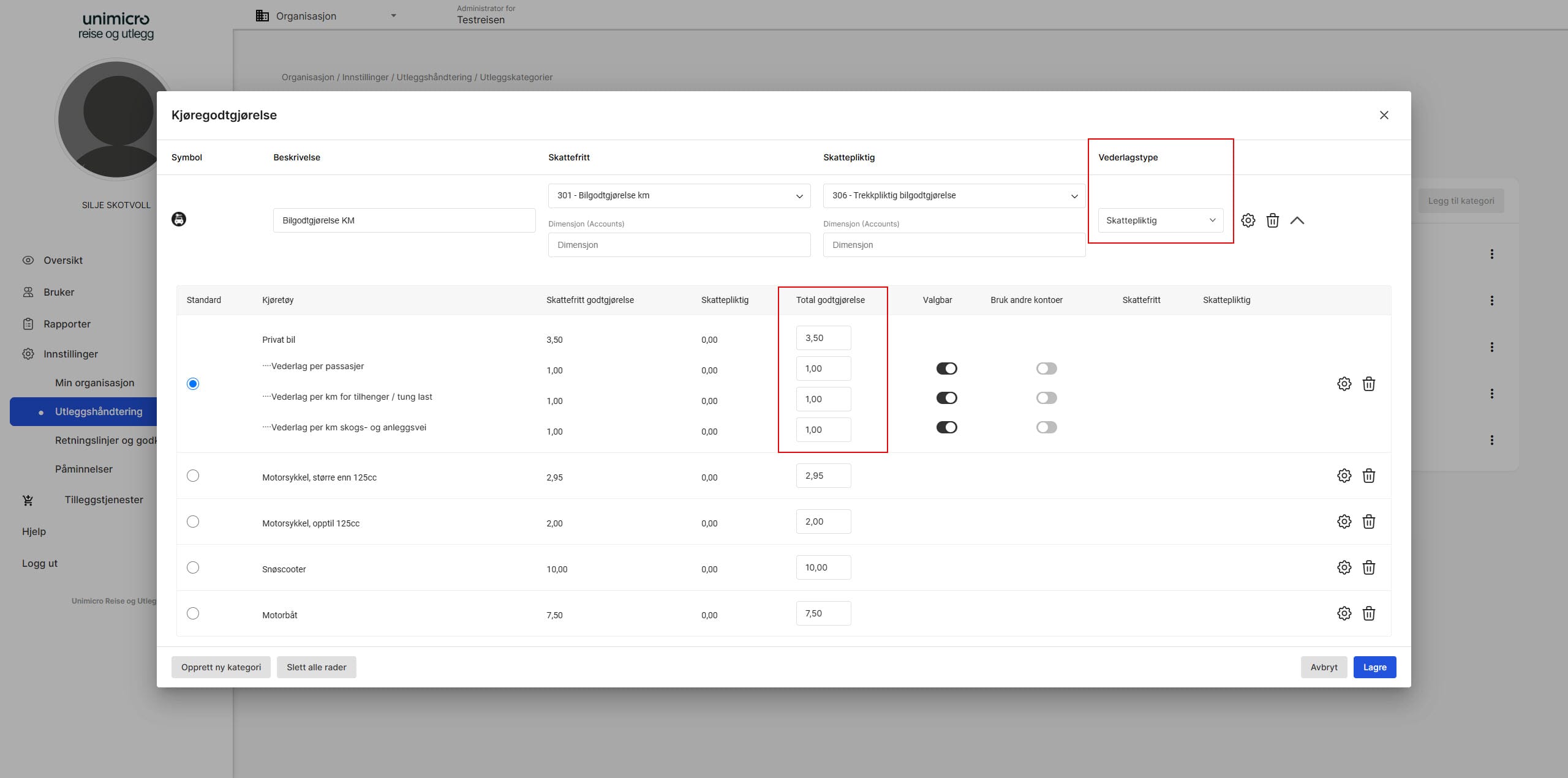The image size is (1568, 778).
Task: Open the Skattefritt 301 Bilgodtgjørelse km dropdown
Action: 679,196
